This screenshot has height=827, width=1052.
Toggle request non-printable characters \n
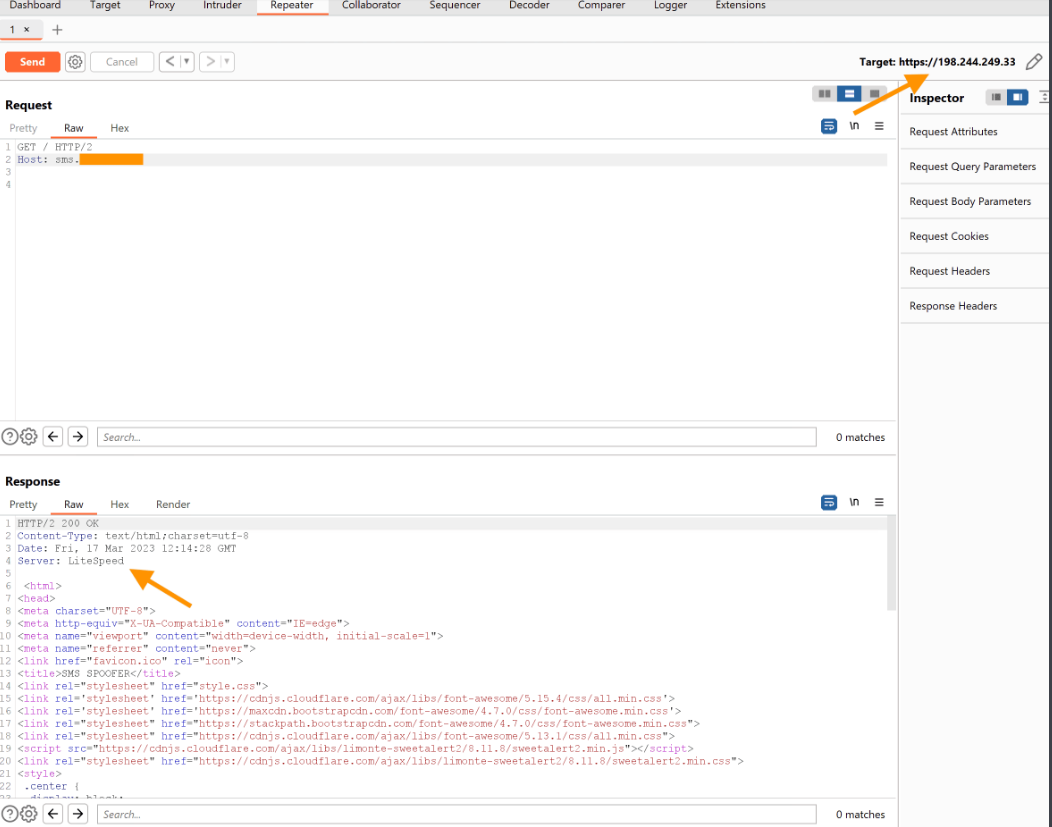coord(854,126)
